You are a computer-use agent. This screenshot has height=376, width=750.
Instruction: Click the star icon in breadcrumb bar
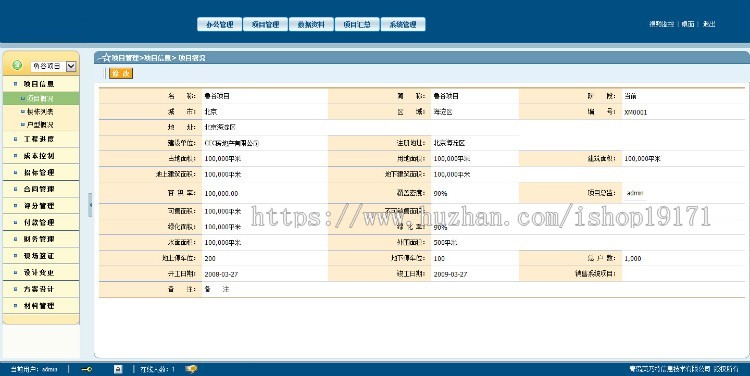pos(106,58)
